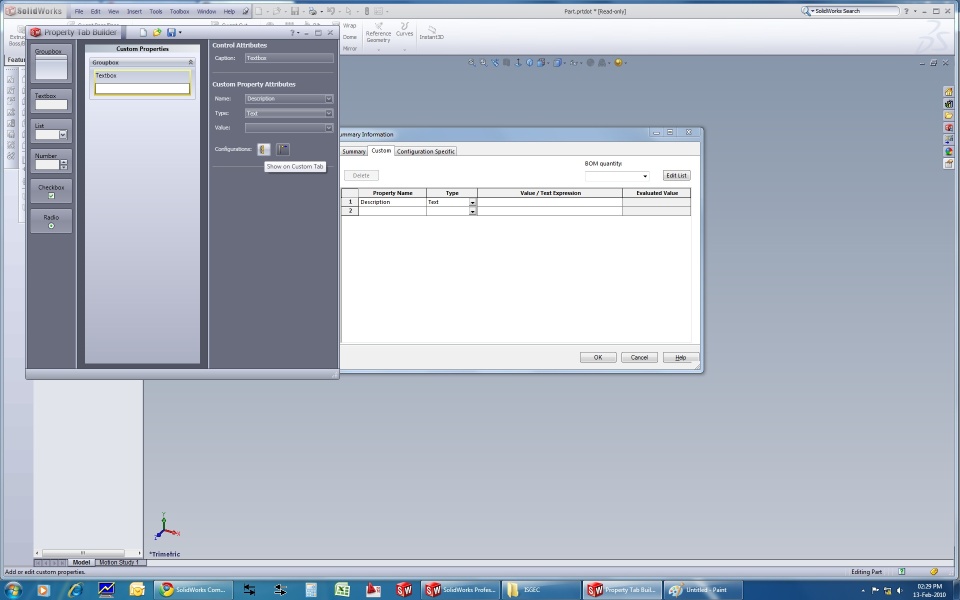960x600 pixels.
Task: Open the Help menu in the SolidWorks menu bar
Action: coord(229,12)
